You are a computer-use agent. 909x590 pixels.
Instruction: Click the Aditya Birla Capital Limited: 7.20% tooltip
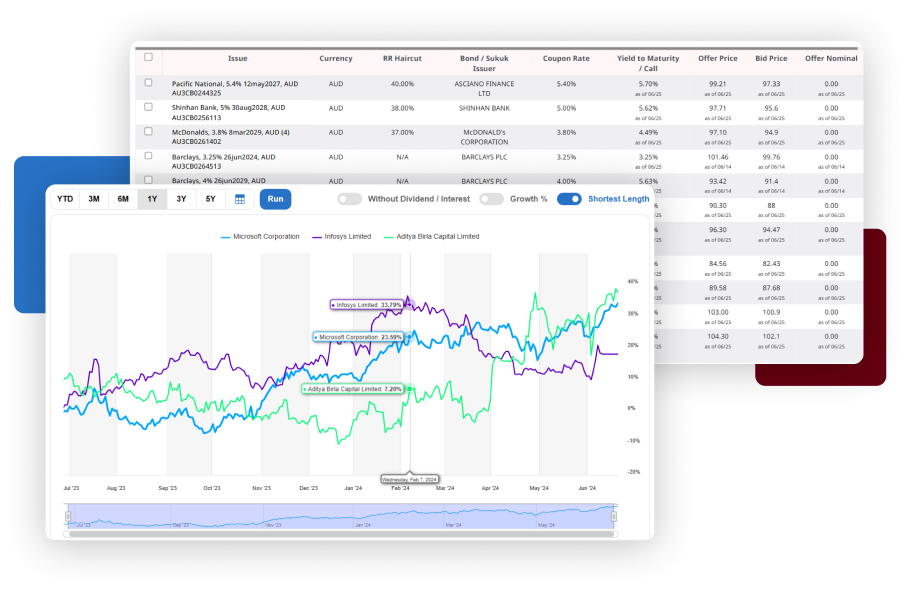coord(352,389)
